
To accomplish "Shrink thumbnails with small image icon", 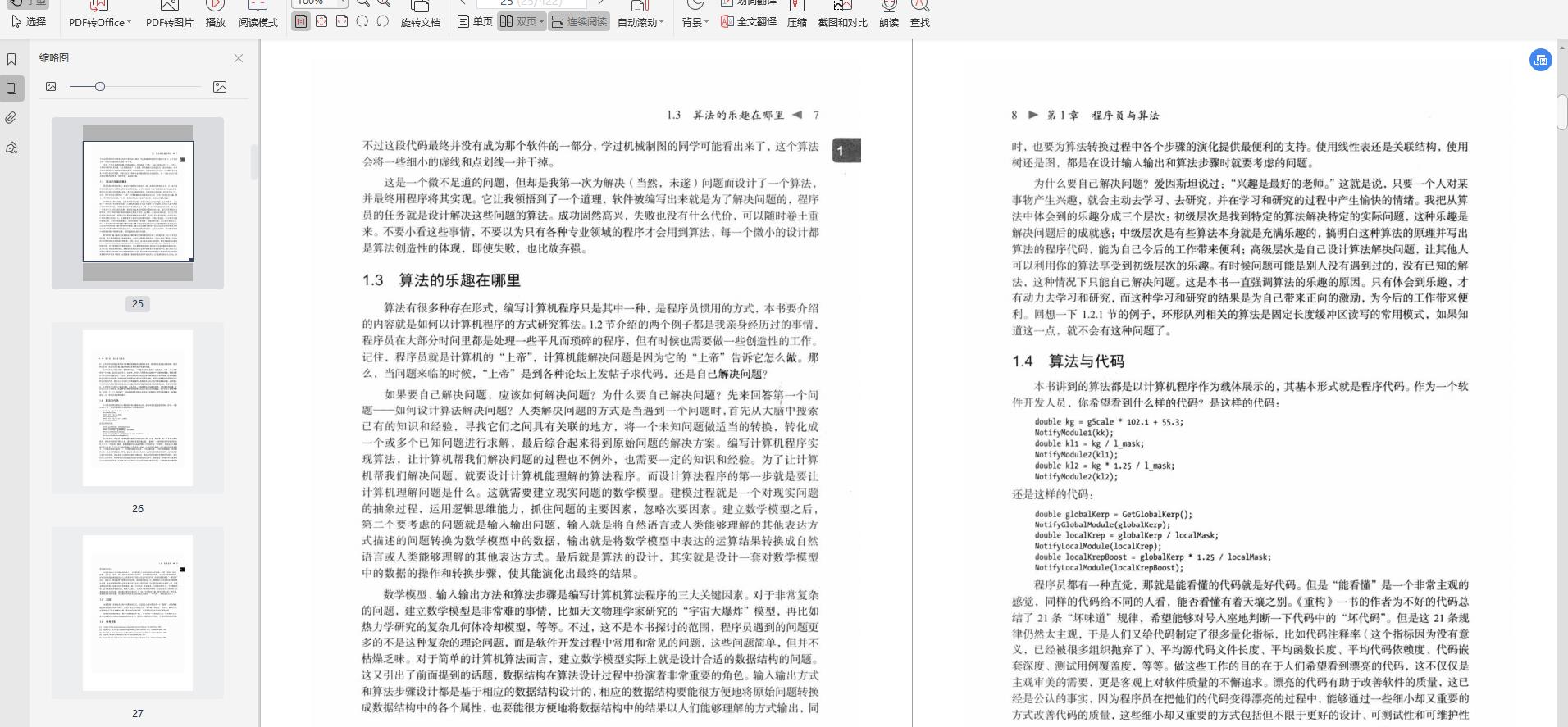I will (x=51, y=87).
